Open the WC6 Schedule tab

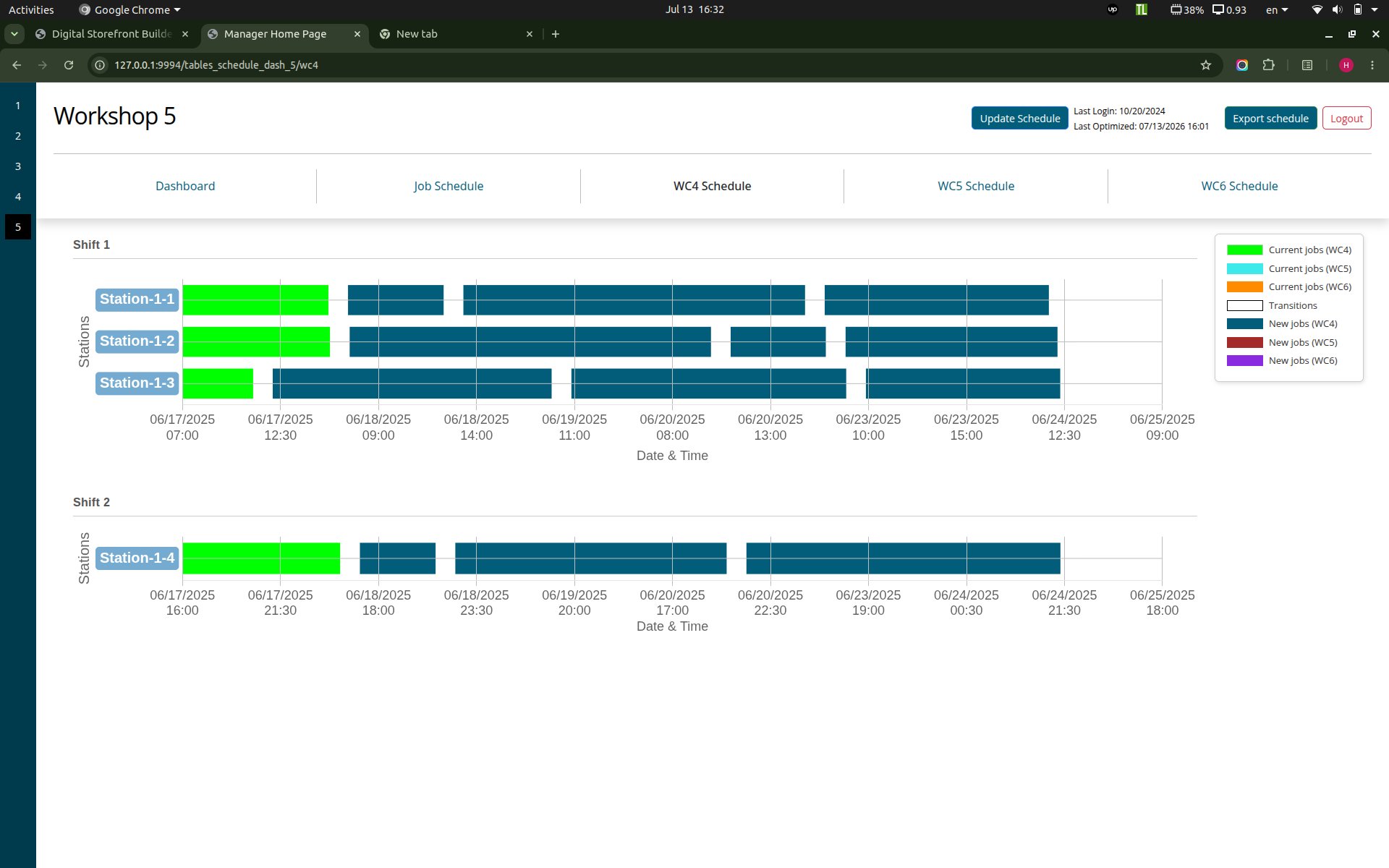coord(1239,186)
